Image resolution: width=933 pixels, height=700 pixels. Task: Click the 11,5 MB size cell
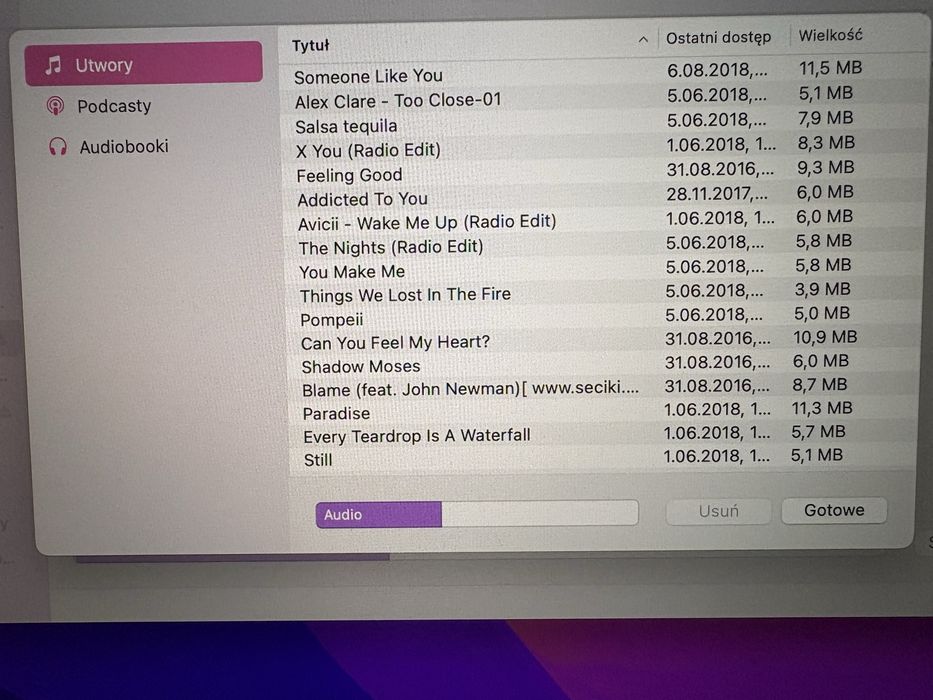point(830,68)
